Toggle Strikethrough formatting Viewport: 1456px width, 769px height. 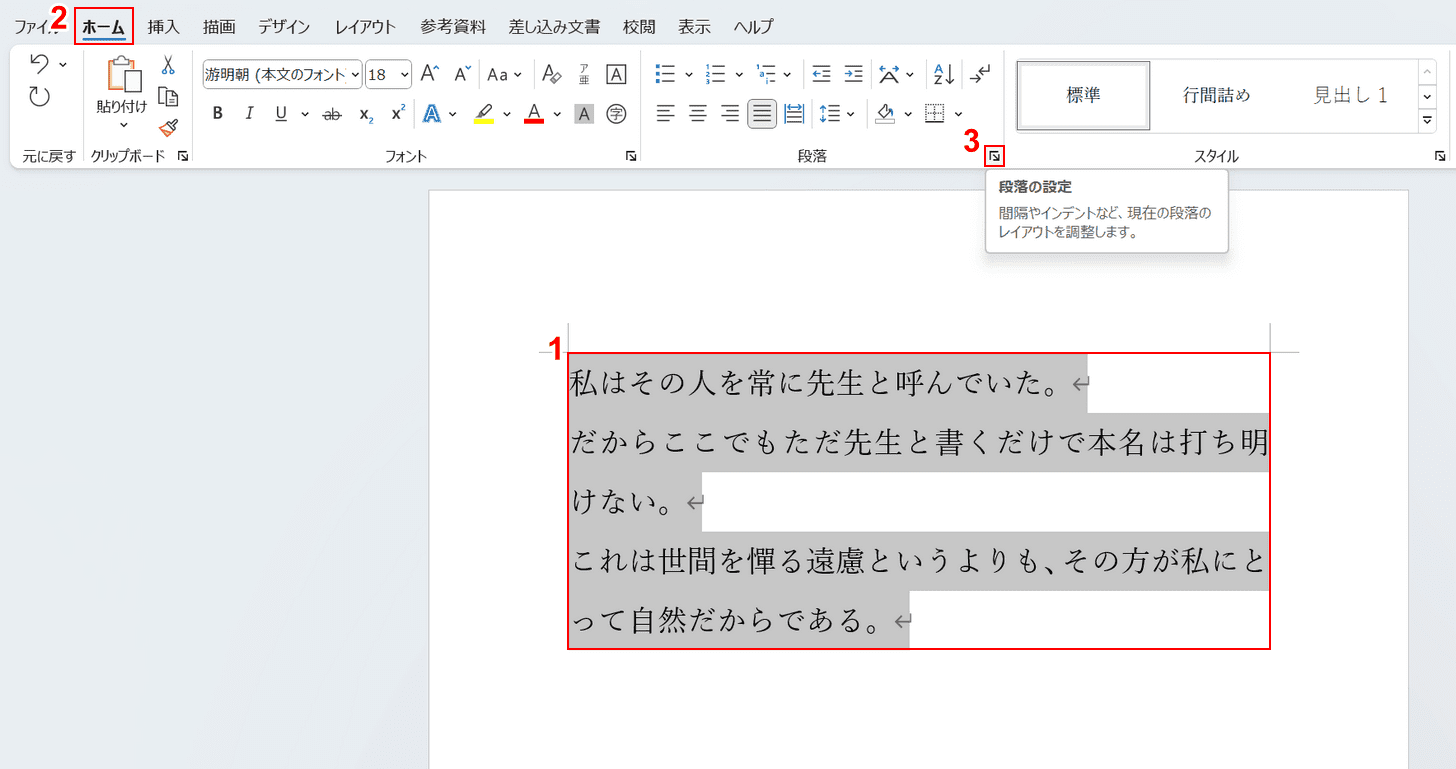pyautogui.click(x=332, y=114)
